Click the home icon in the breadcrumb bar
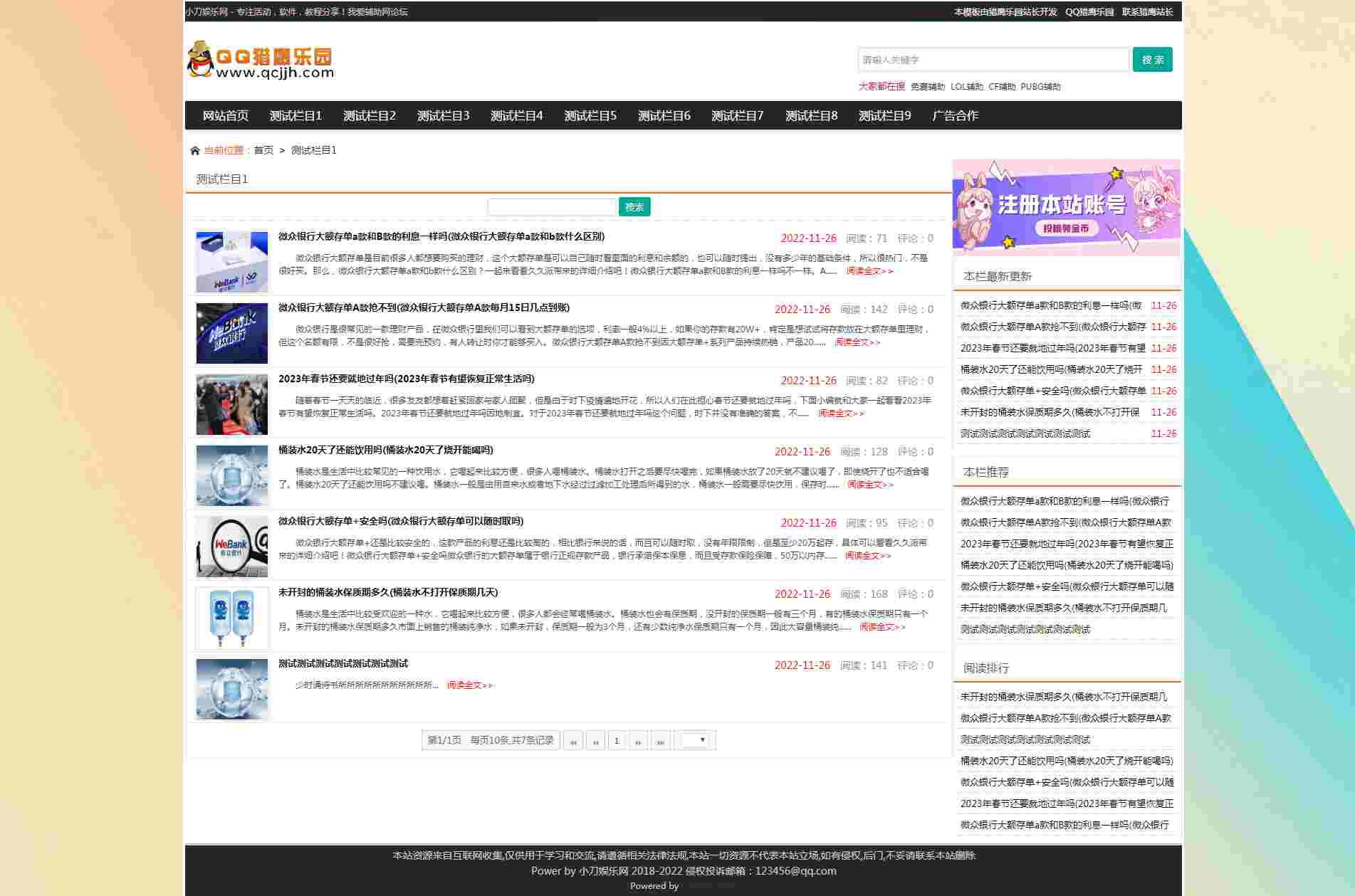 pos(194,150)
